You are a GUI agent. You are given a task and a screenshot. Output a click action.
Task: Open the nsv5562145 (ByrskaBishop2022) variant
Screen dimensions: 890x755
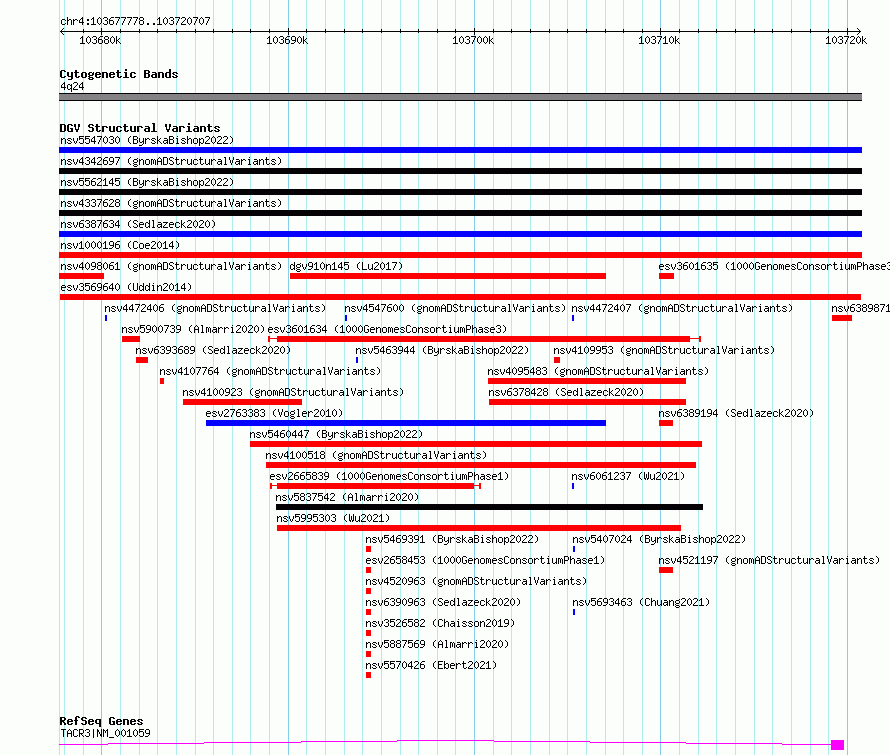147,182
